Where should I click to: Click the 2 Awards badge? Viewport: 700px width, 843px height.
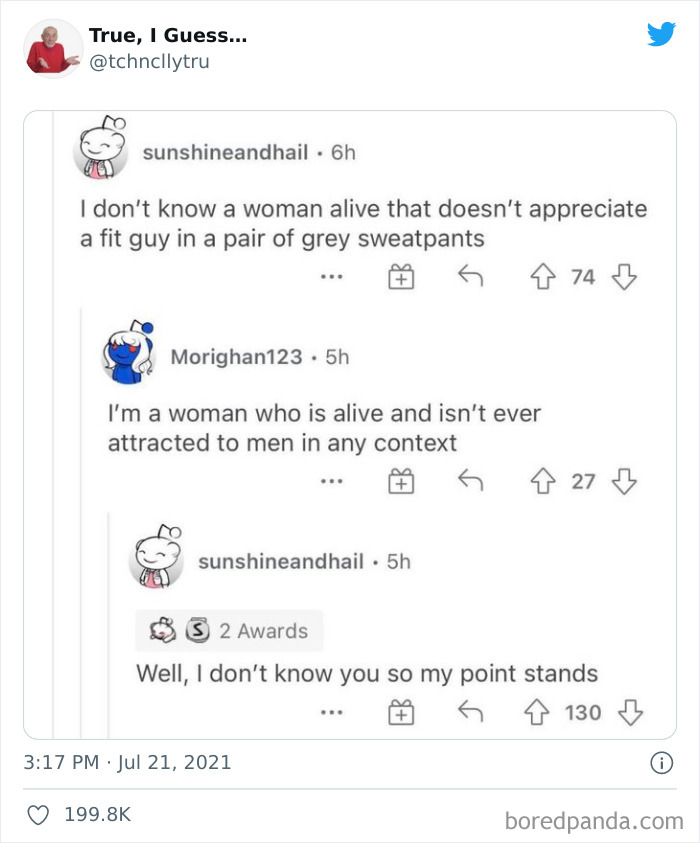click(x=229, y=631)
